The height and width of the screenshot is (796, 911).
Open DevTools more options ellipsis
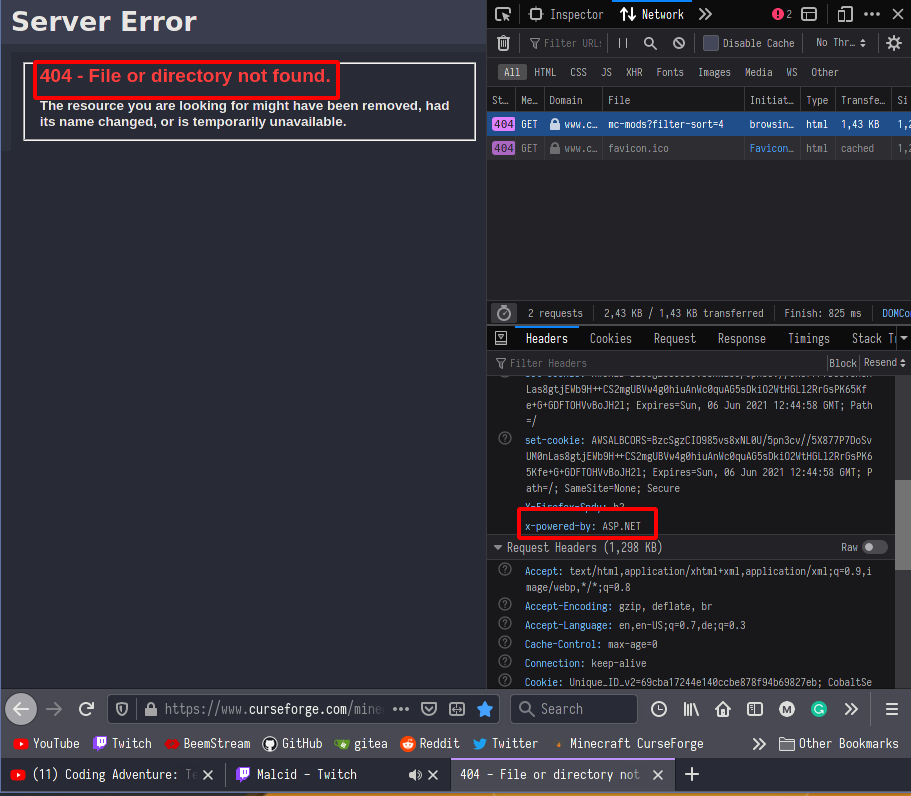871,15
